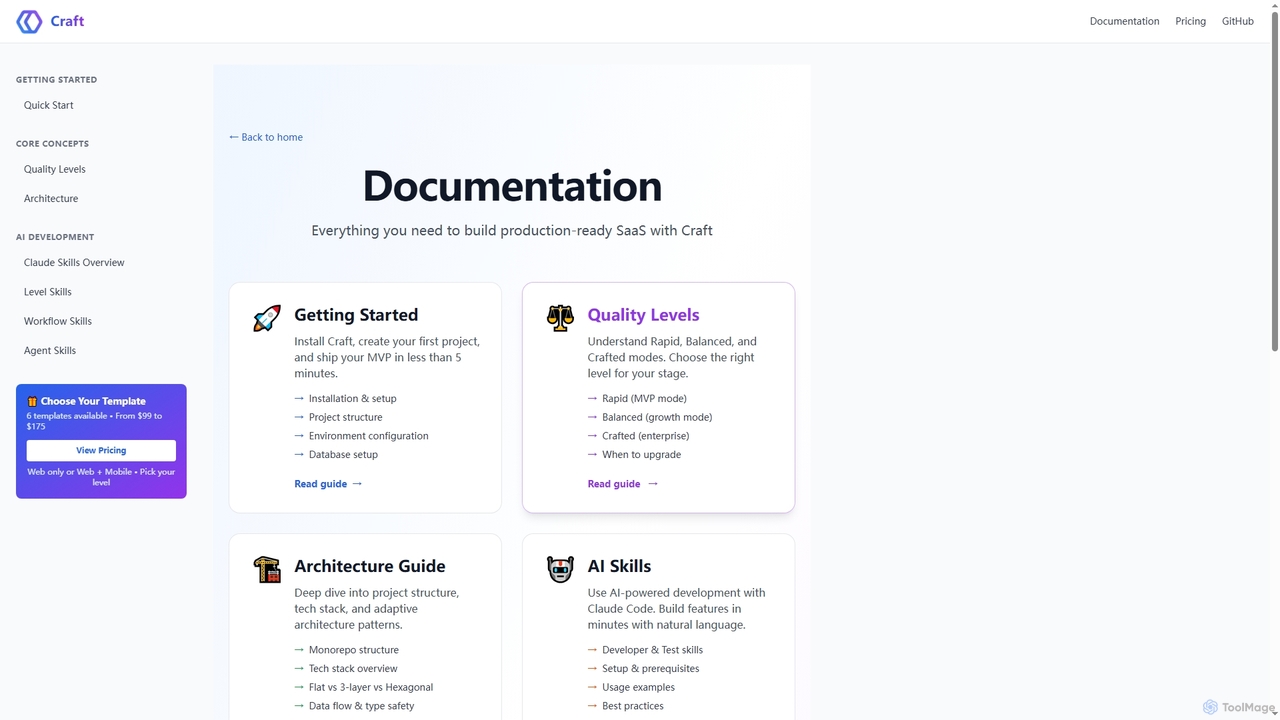Open Documentation in the top navigation
The height and width of the screenshot is (720, 1280).
click(1124, 21)
